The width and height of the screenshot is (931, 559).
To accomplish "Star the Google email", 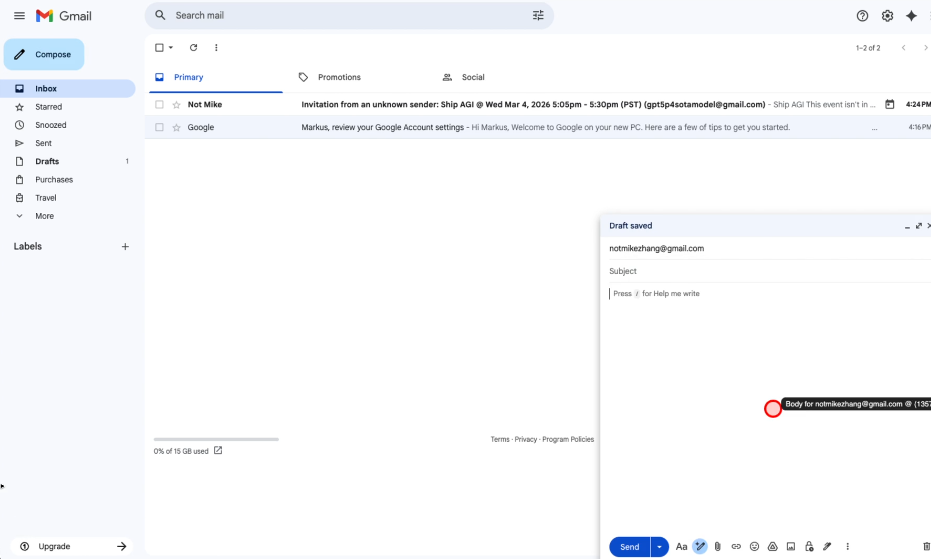I will click(x=176, y=127).
